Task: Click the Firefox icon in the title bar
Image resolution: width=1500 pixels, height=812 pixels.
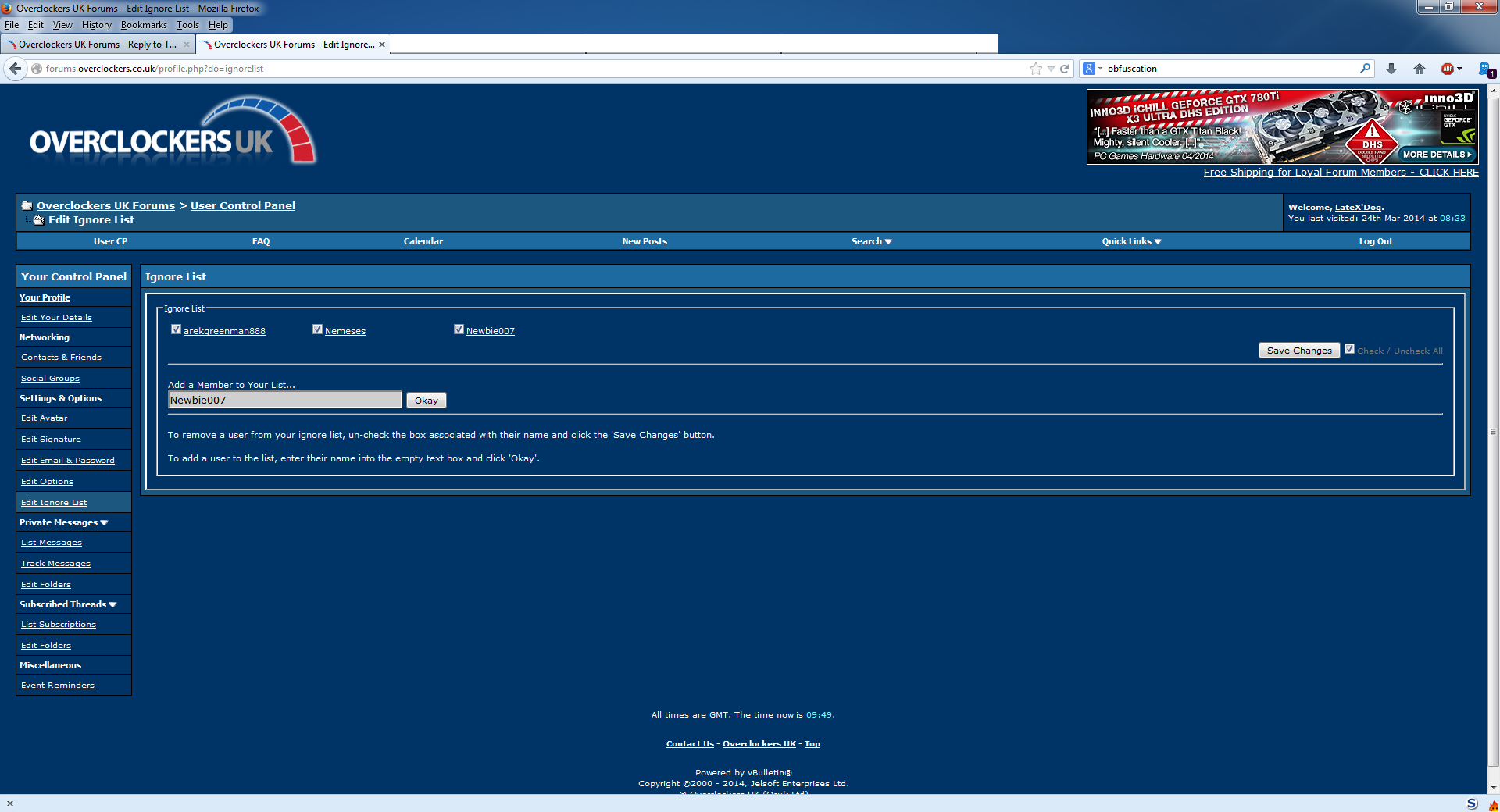Action: (x=7, y=9)
